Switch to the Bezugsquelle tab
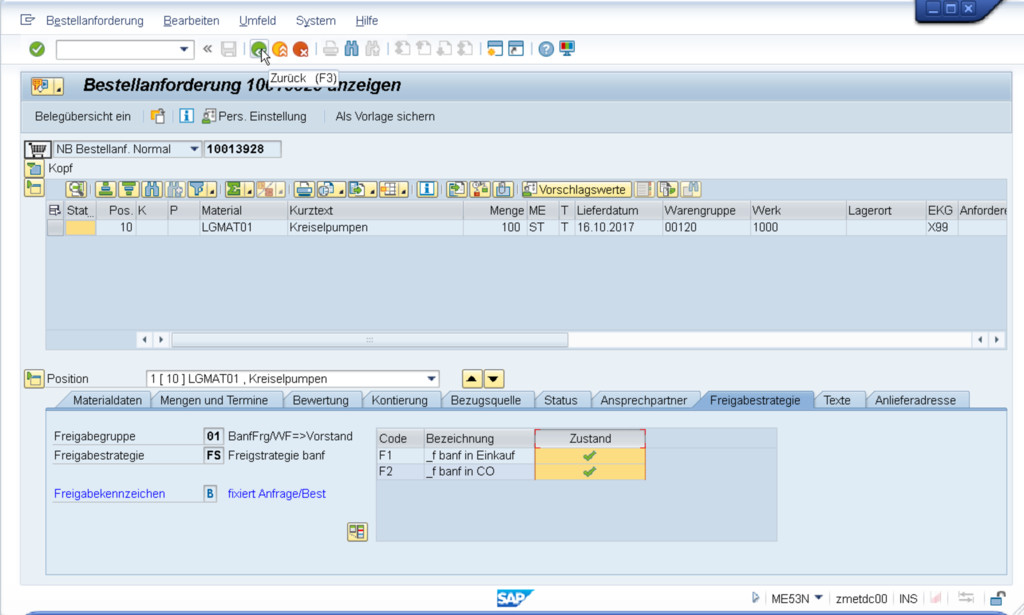The image size is (1024, 615). 485,400
